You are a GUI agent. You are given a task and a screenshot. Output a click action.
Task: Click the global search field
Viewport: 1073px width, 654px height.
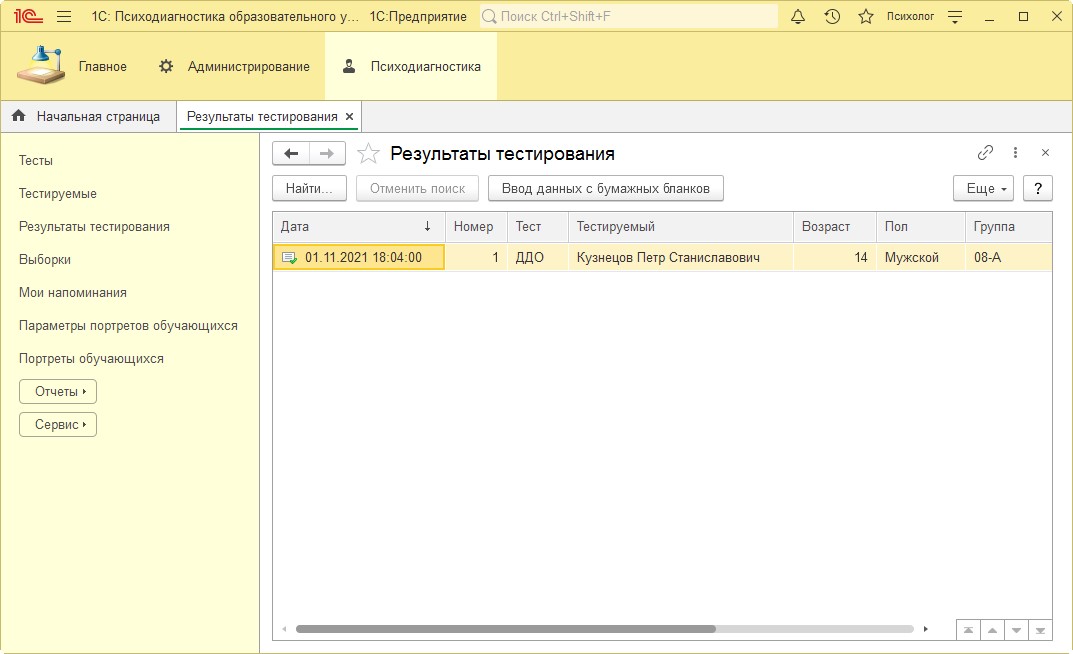[630, 17]
